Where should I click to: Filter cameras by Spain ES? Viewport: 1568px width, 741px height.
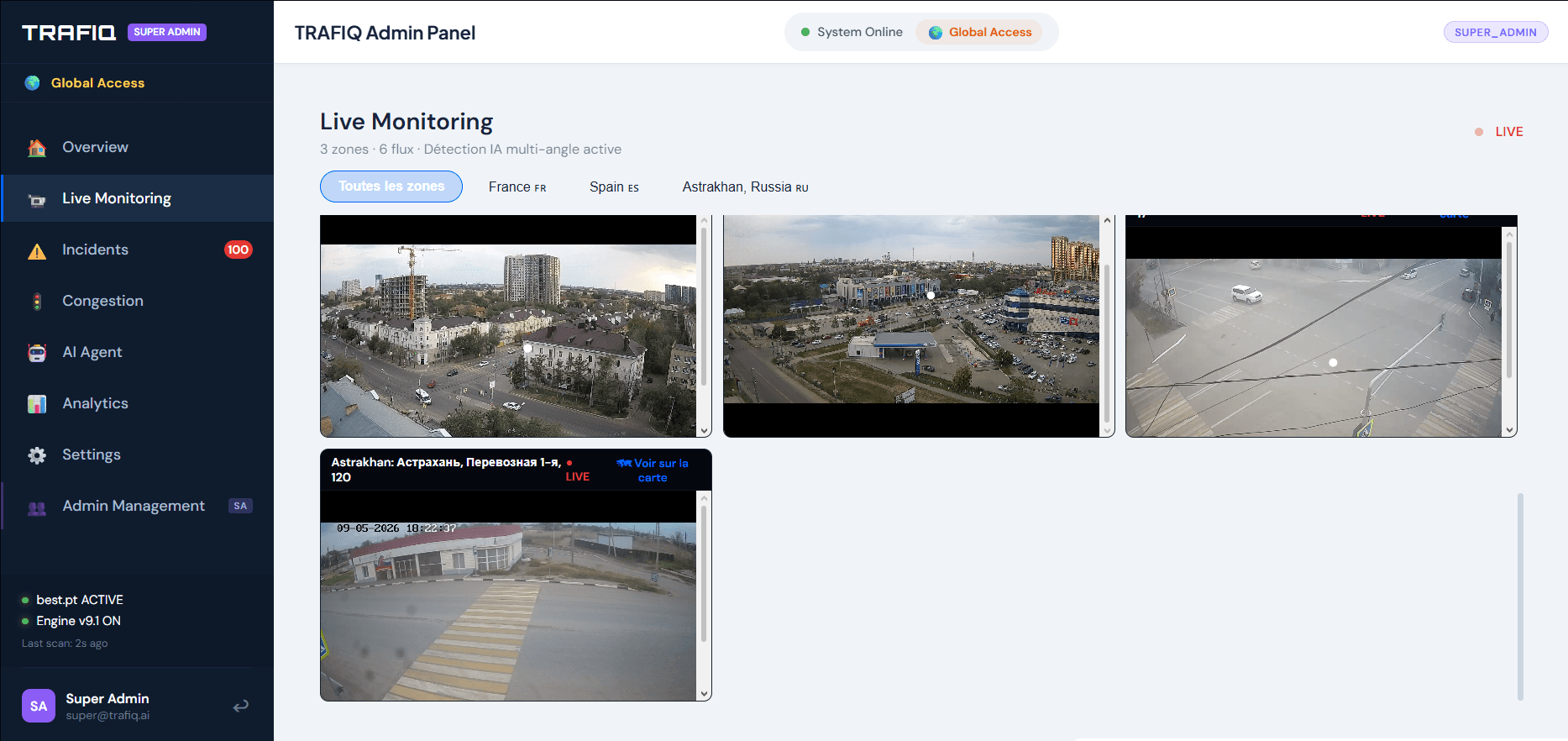614,187
